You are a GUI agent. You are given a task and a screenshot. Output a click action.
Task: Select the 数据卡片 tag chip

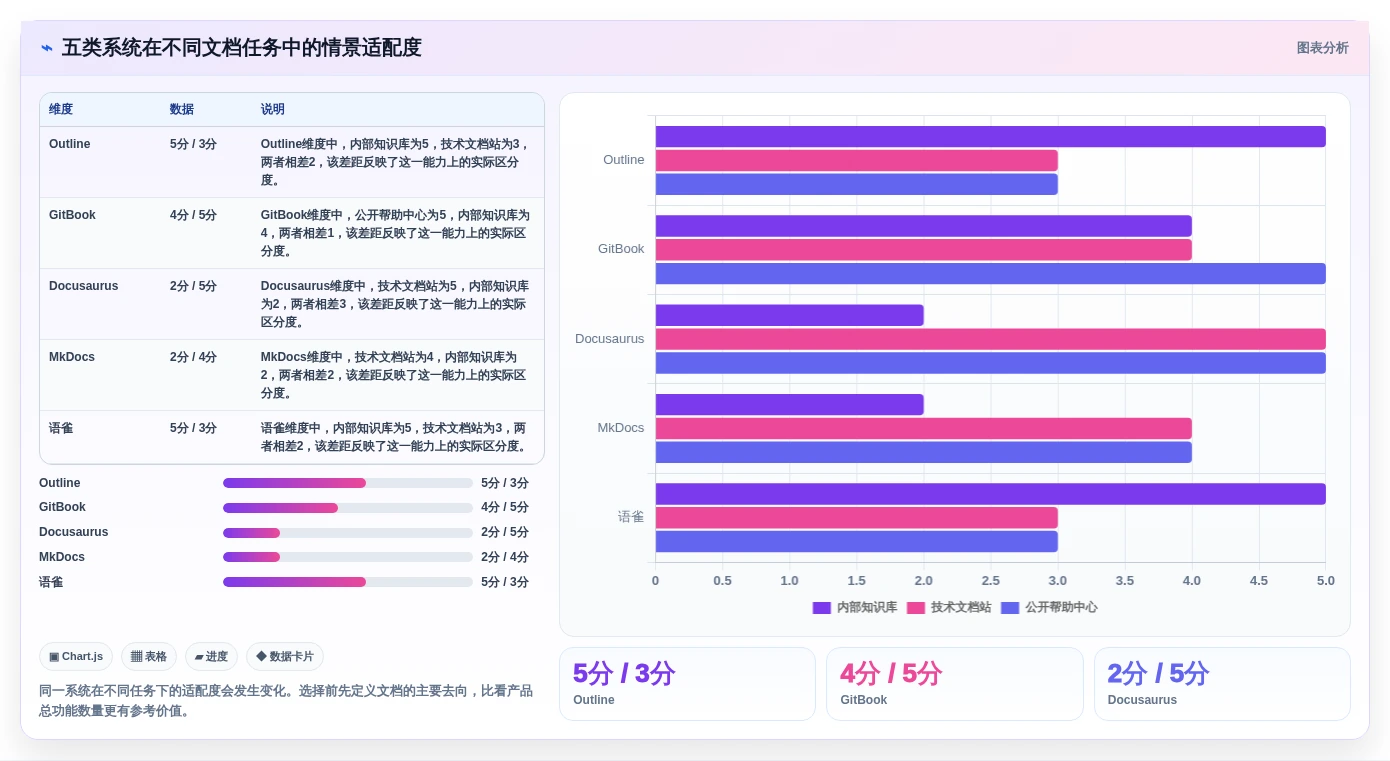pyautogui.click(x=285, y=656)
